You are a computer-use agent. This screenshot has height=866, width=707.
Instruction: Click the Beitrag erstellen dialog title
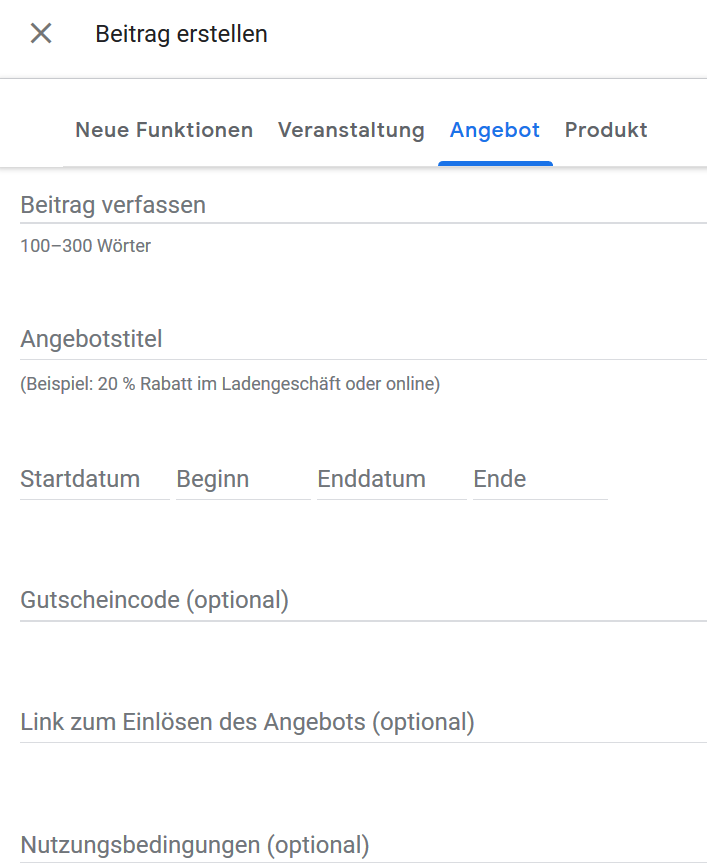coord(181,33)
